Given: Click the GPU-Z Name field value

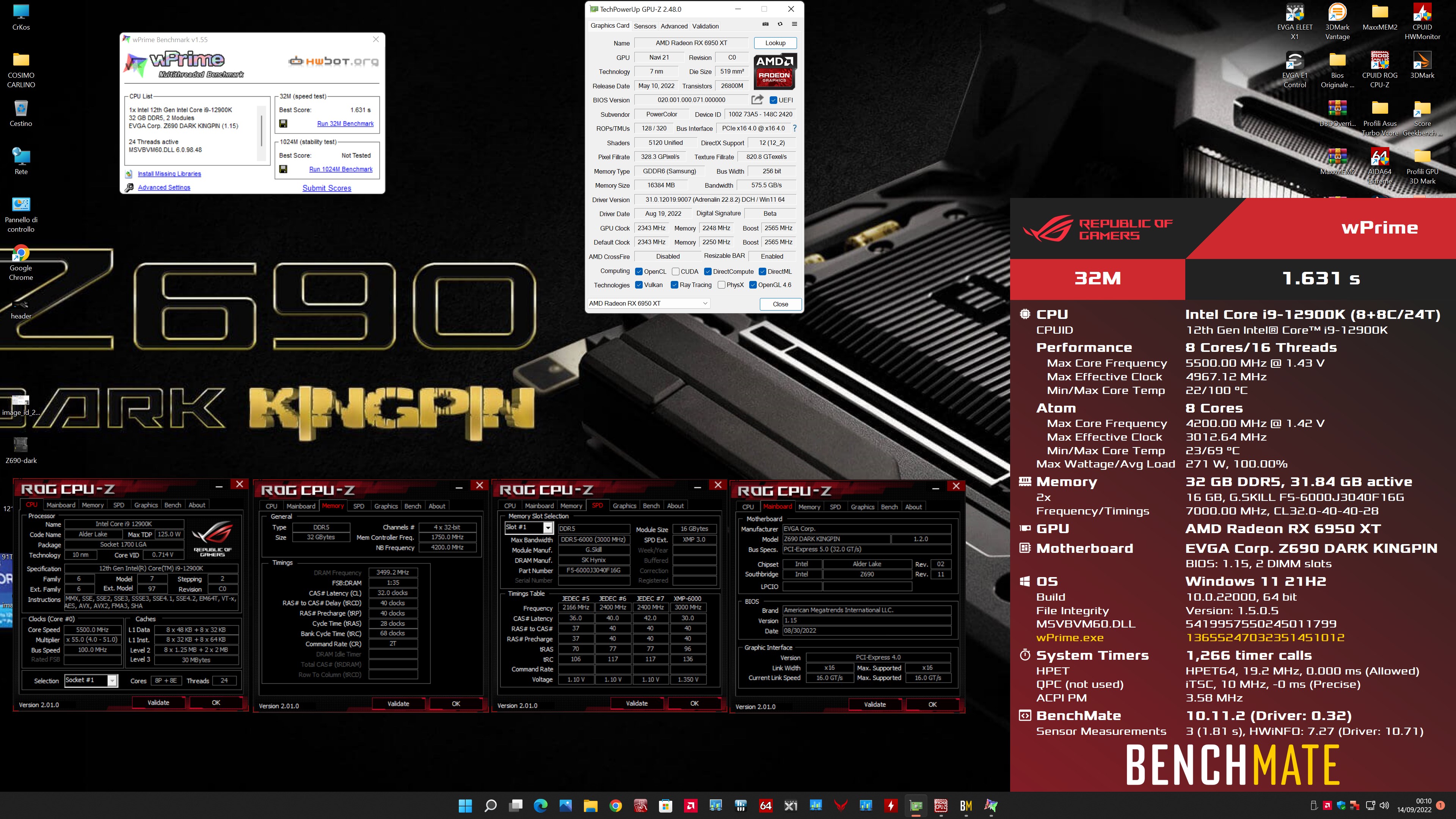Looking at the screenshot, I should pos(691,43).
